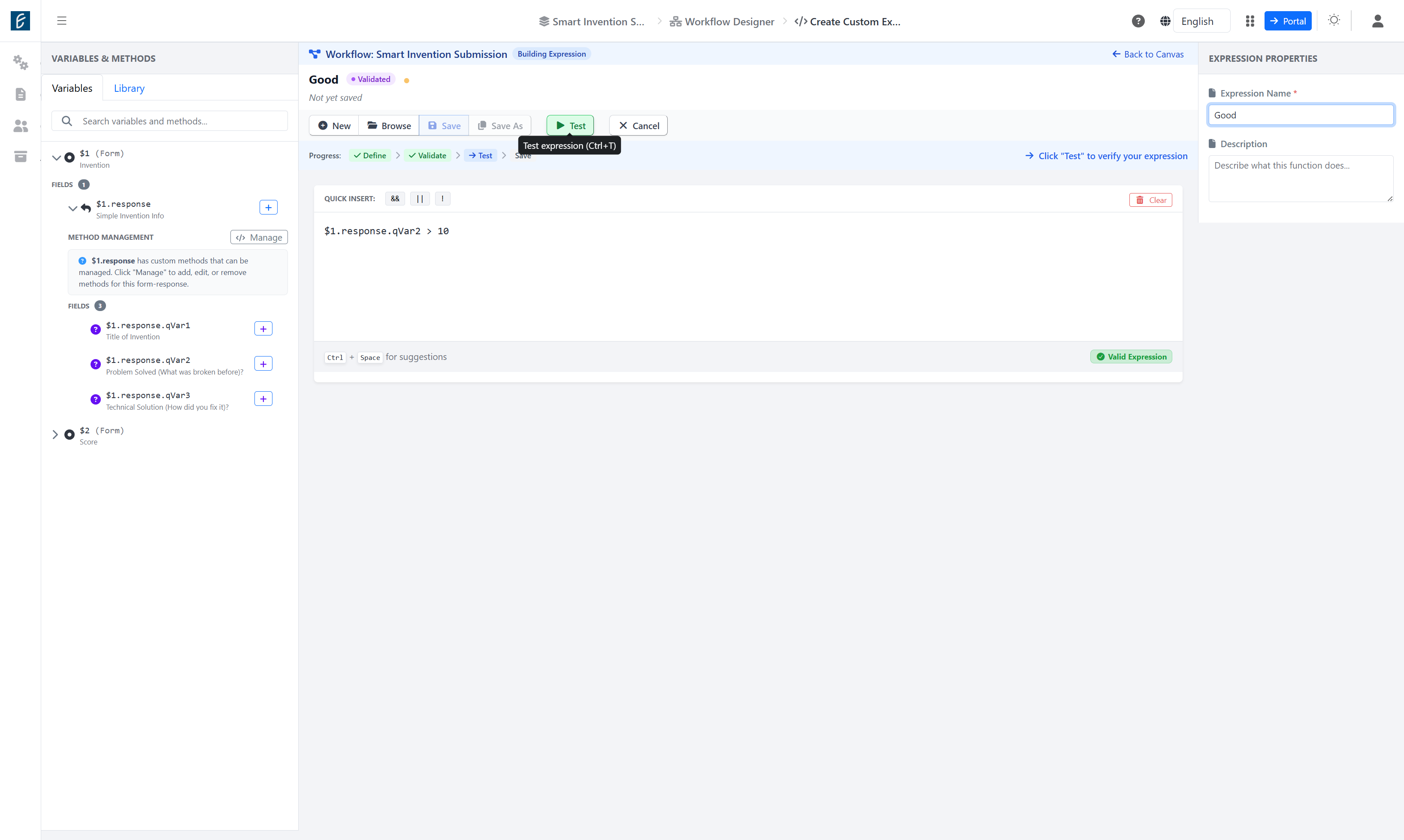This screenshot has width=1404, height=840.
Task: Add $1.response to the expression
Action: pos(268,207)
